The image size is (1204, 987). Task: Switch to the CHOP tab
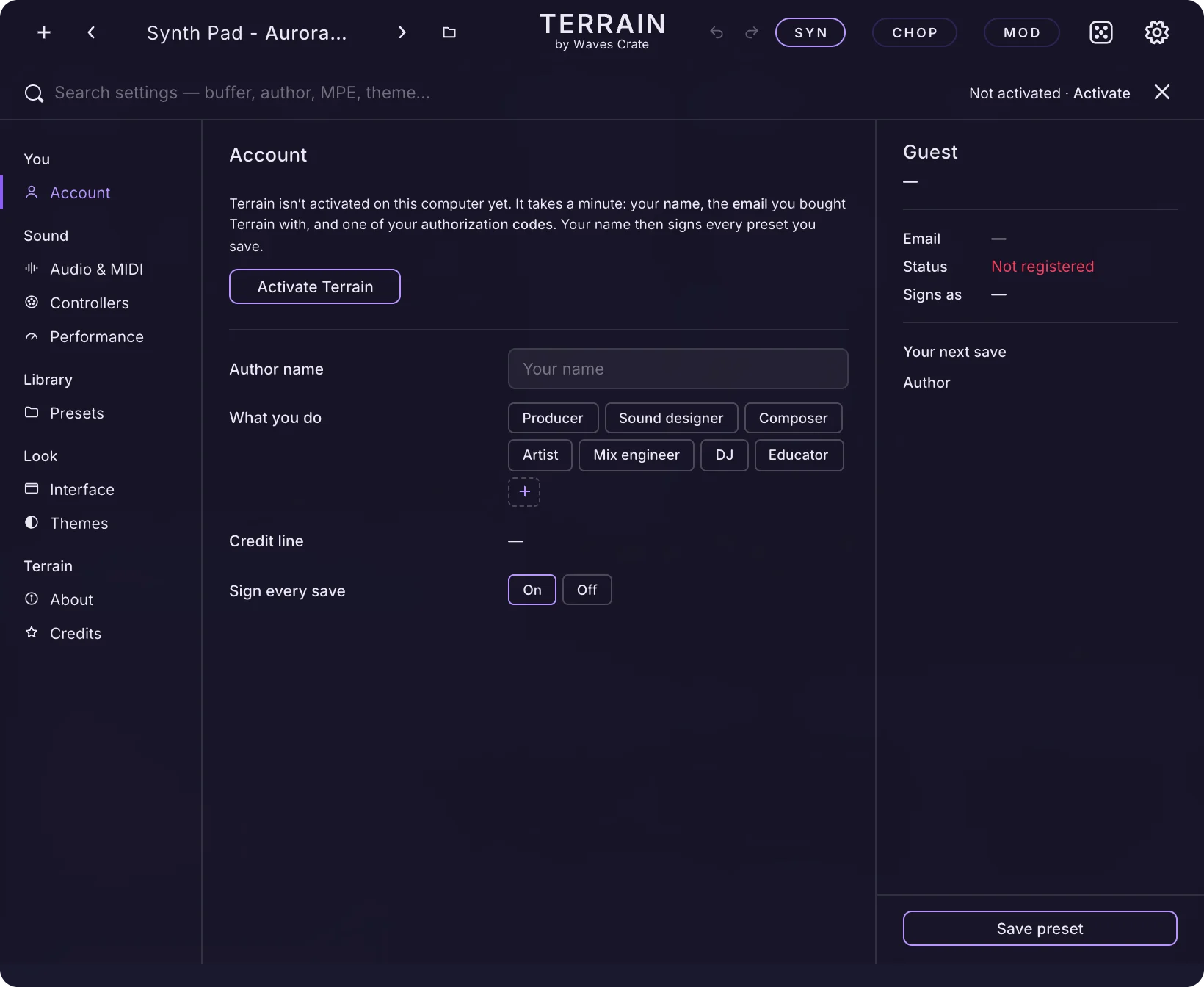coord(915,32)
